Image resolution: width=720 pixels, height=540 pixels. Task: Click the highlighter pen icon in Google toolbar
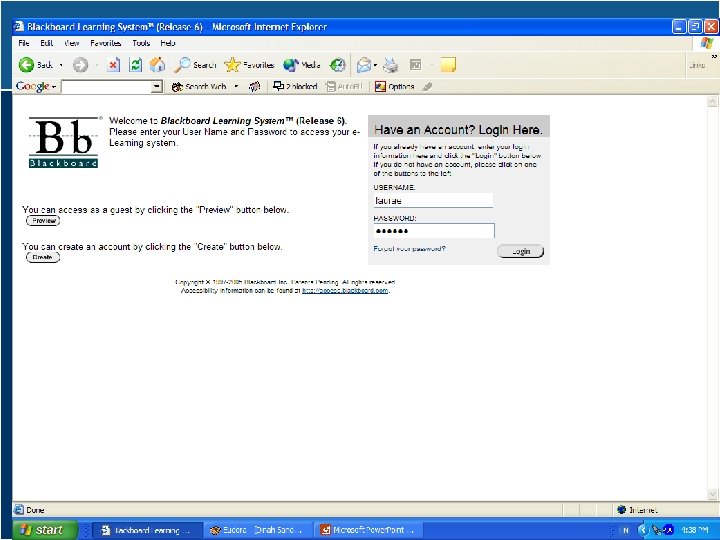coord(427,86)
